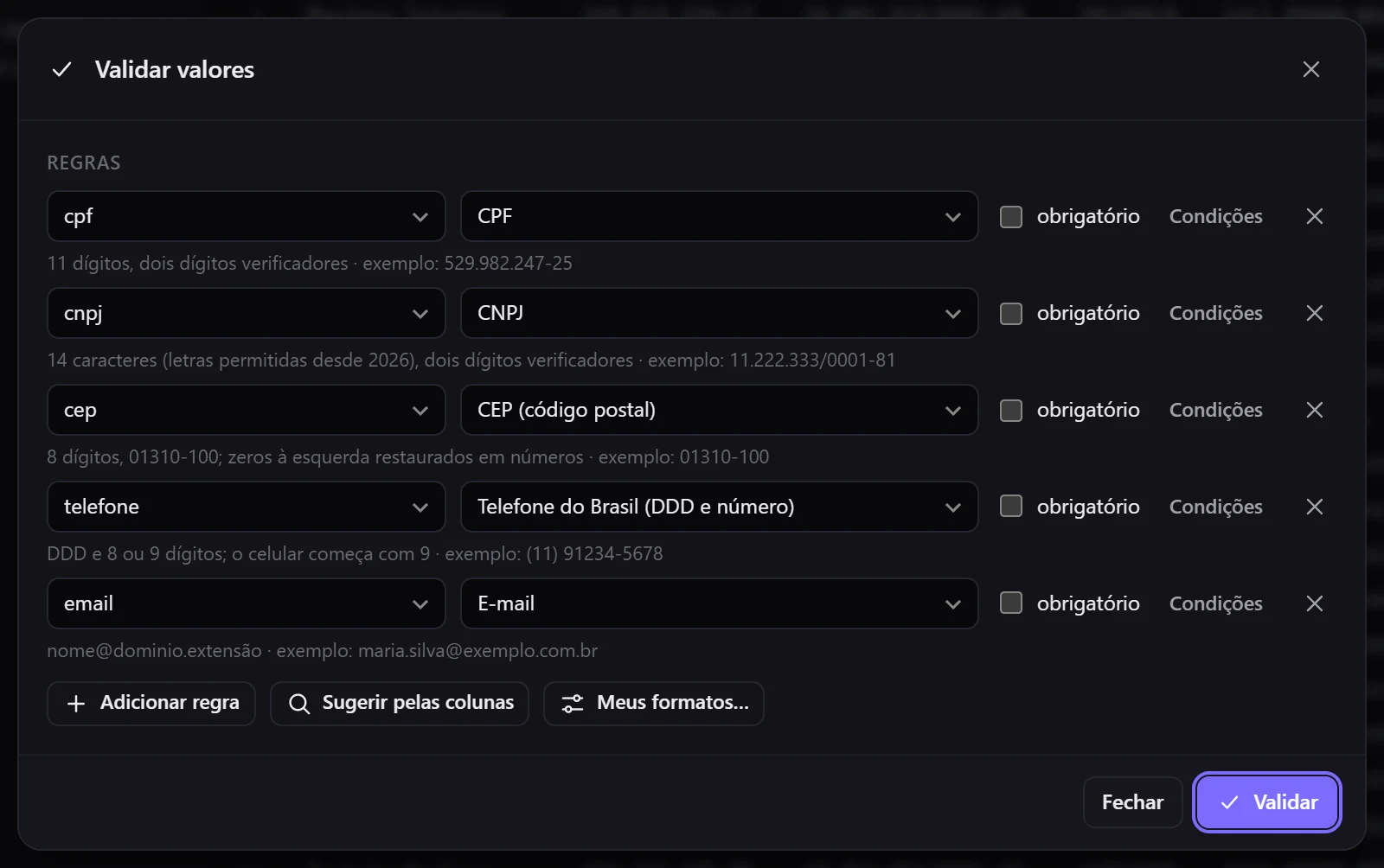Toggle obrigatório for the telefone rule
Viewport: 1384px width, 868px height.
coord(1011,507)
